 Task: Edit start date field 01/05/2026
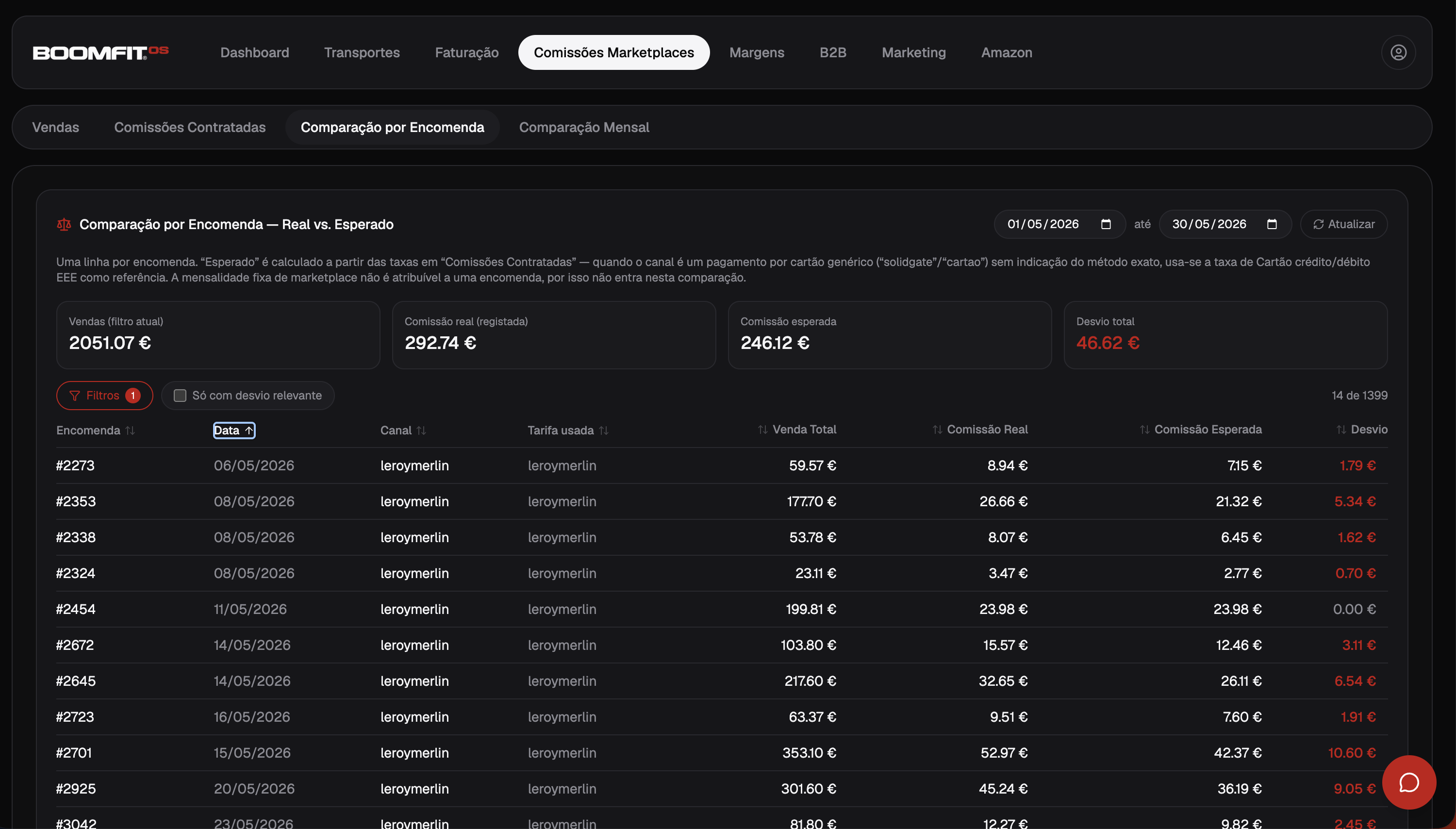1059,224
